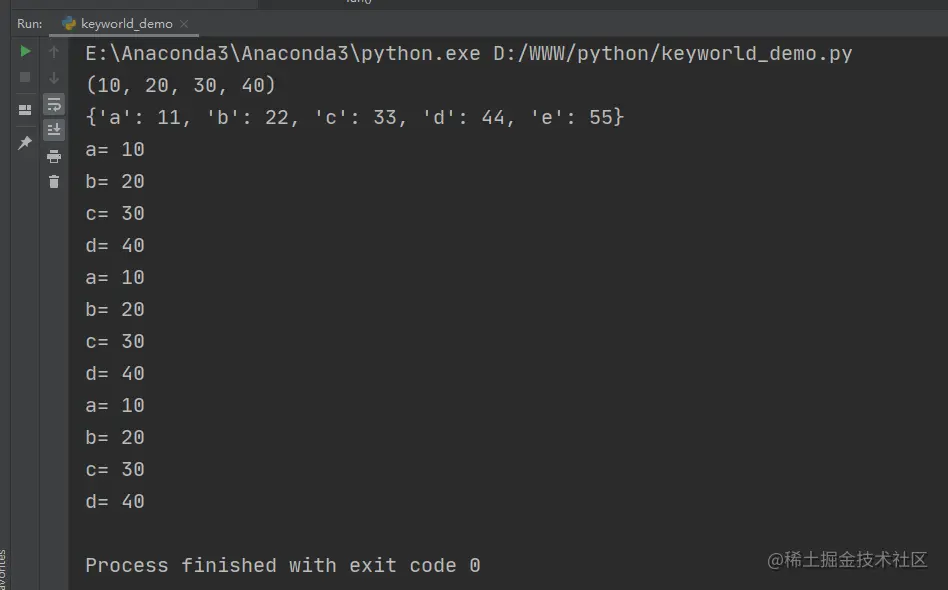Toggle Scroll to End of console

click(x=54, y=129)
